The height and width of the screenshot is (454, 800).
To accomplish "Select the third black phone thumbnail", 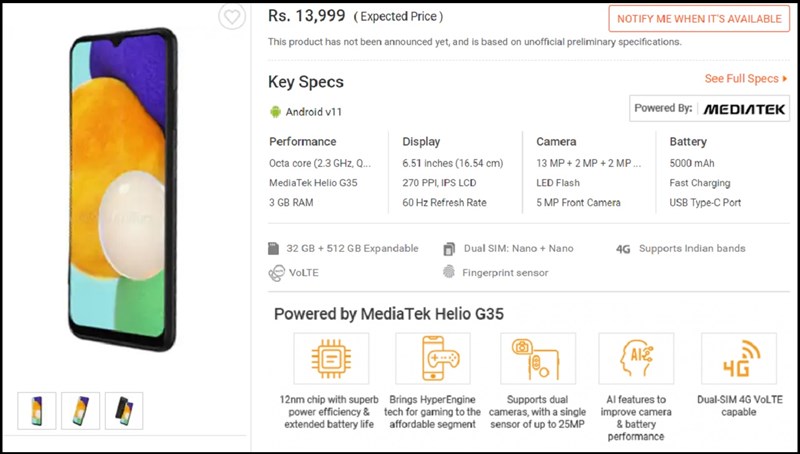I will (x=124, y=411).
